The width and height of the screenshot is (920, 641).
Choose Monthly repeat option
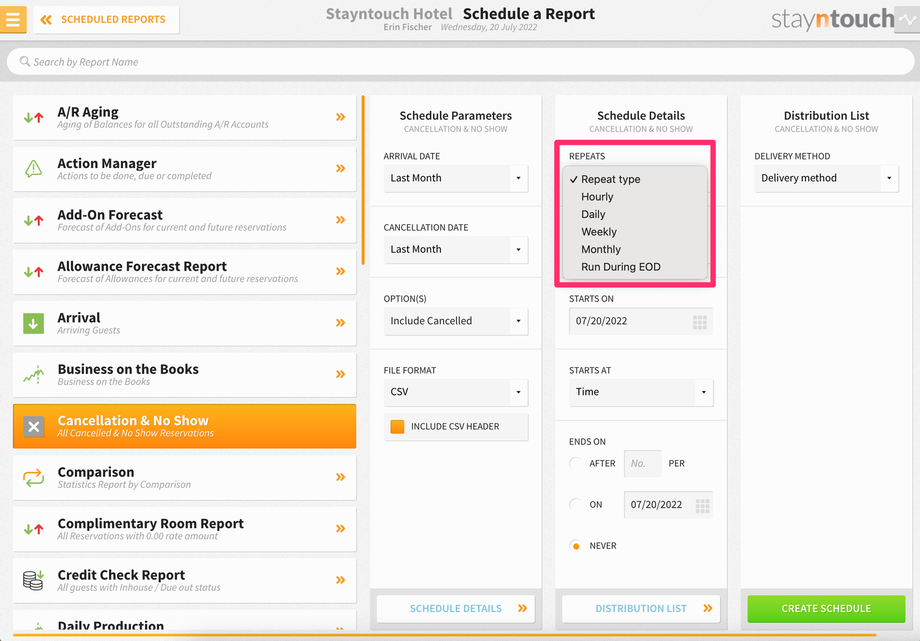pyautogui.click(x=635, y=249)
